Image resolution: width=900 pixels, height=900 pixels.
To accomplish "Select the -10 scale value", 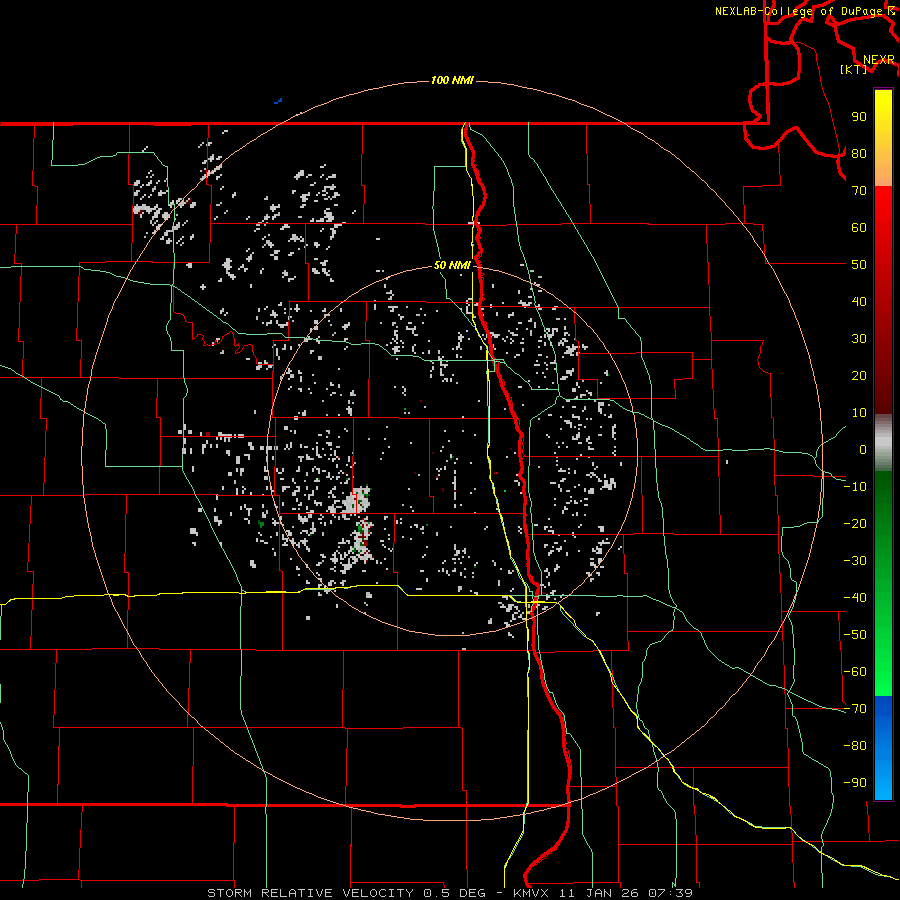I will coord(855,487).
